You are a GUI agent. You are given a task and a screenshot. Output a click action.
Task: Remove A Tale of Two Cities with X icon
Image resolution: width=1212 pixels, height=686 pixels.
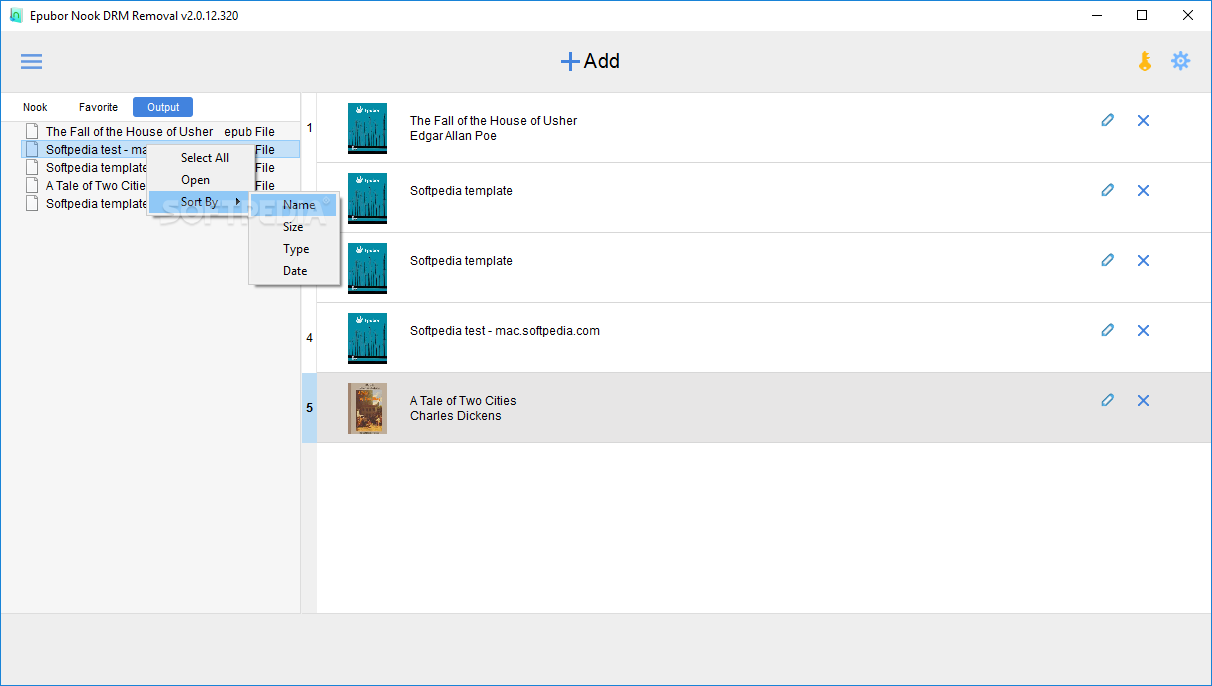(1143, 400)
